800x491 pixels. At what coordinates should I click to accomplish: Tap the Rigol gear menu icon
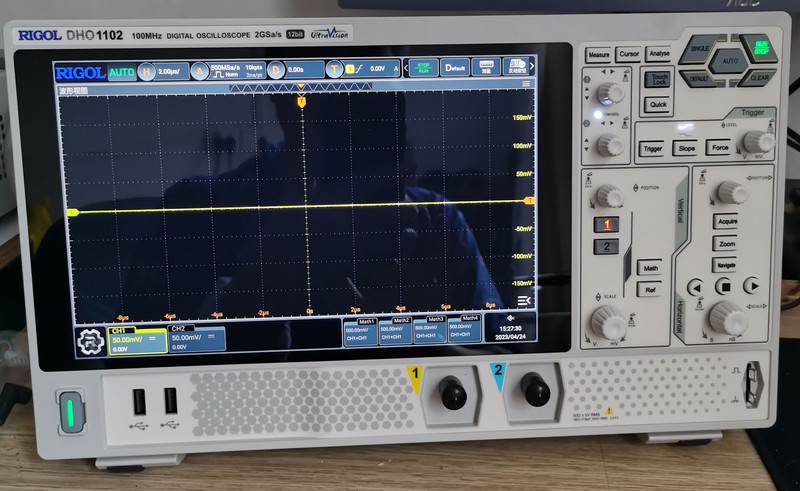click(90, 340)
